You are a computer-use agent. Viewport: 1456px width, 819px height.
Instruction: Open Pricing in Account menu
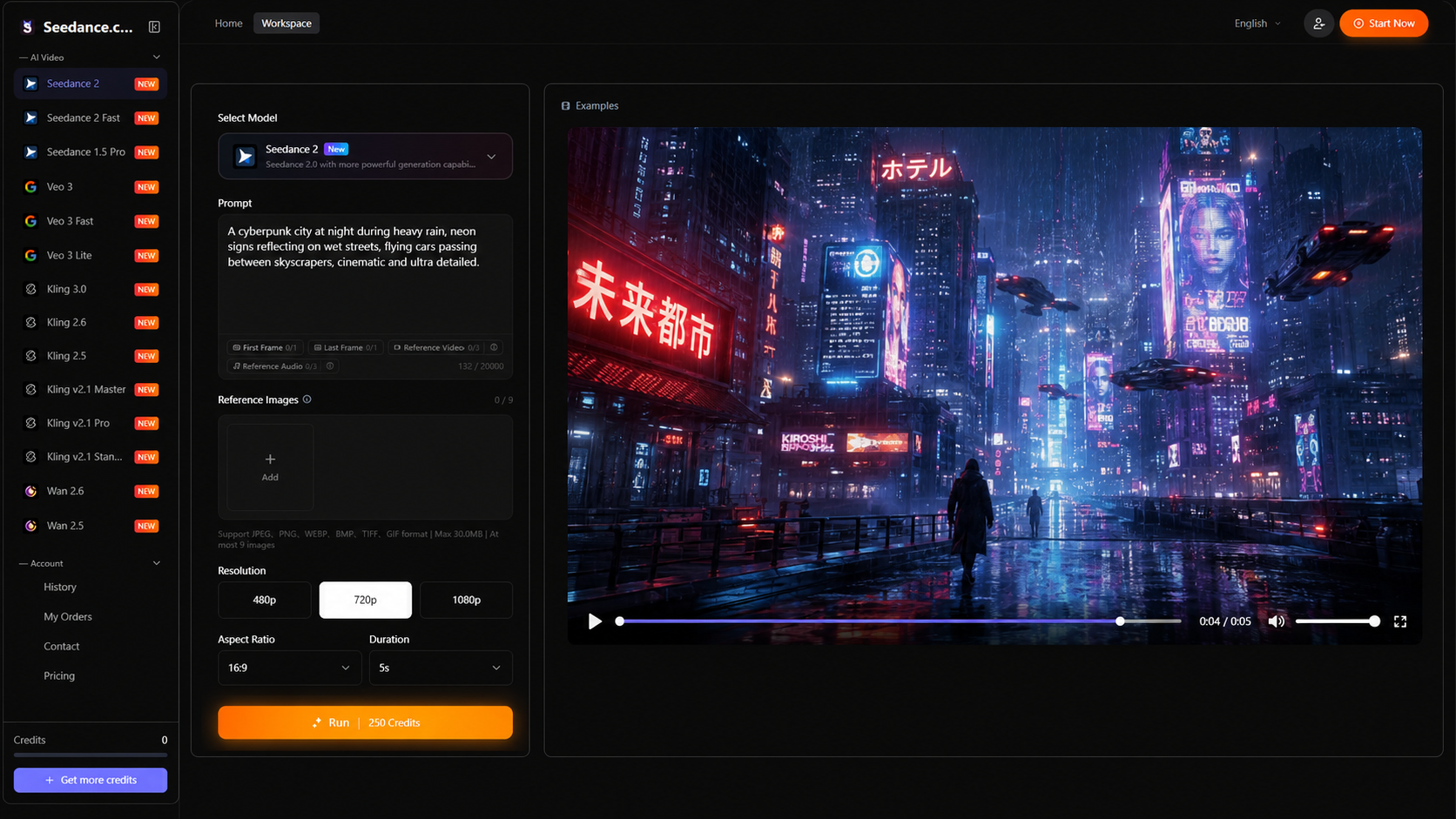[59, 676]
